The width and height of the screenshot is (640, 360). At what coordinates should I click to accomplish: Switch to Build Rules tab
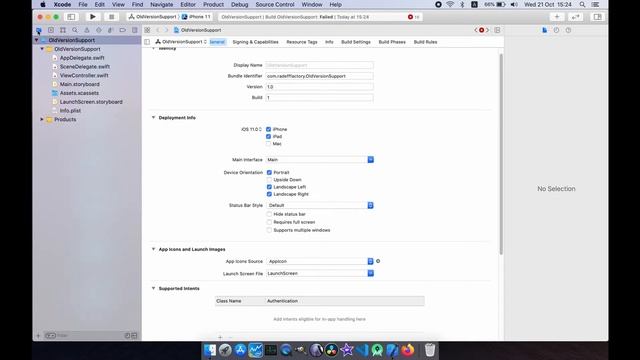(425, 42)
